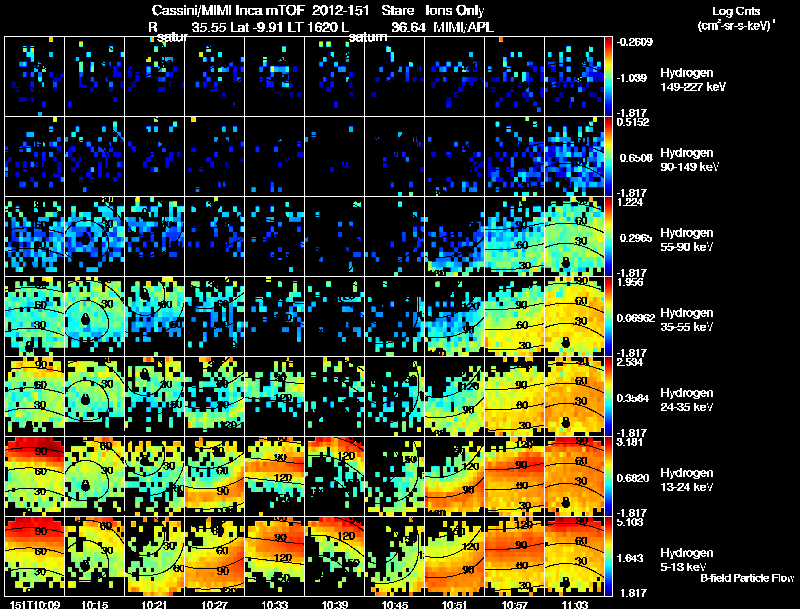Select the 13-24 keV panel at 10:57
Image resolution: width=800 pixels, height=609 pixels.
click(515, 477)
